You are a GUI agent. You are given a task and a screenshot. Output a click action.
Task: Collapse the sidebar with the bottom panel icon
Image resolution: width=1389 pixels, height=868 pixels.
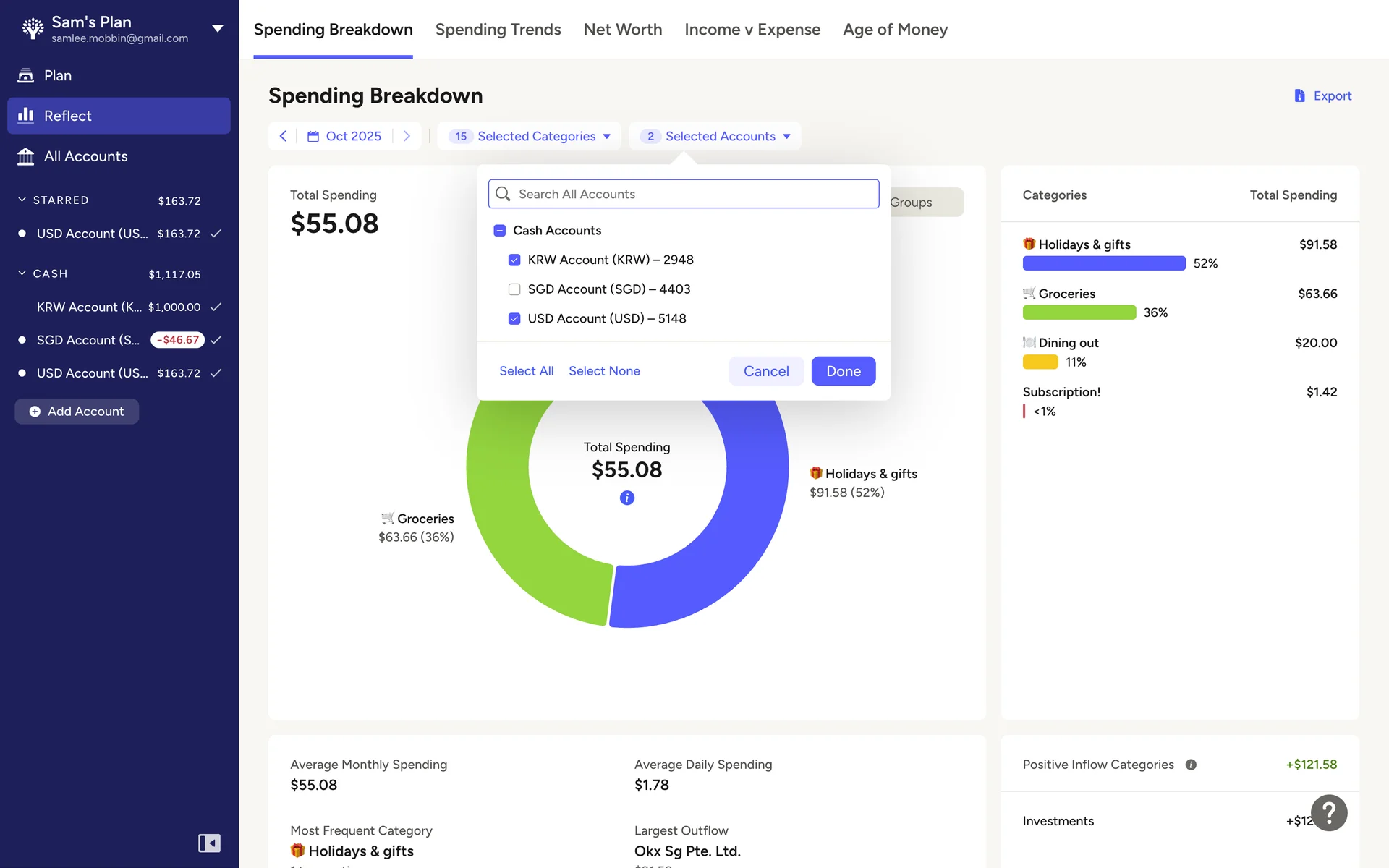(209, 843)
